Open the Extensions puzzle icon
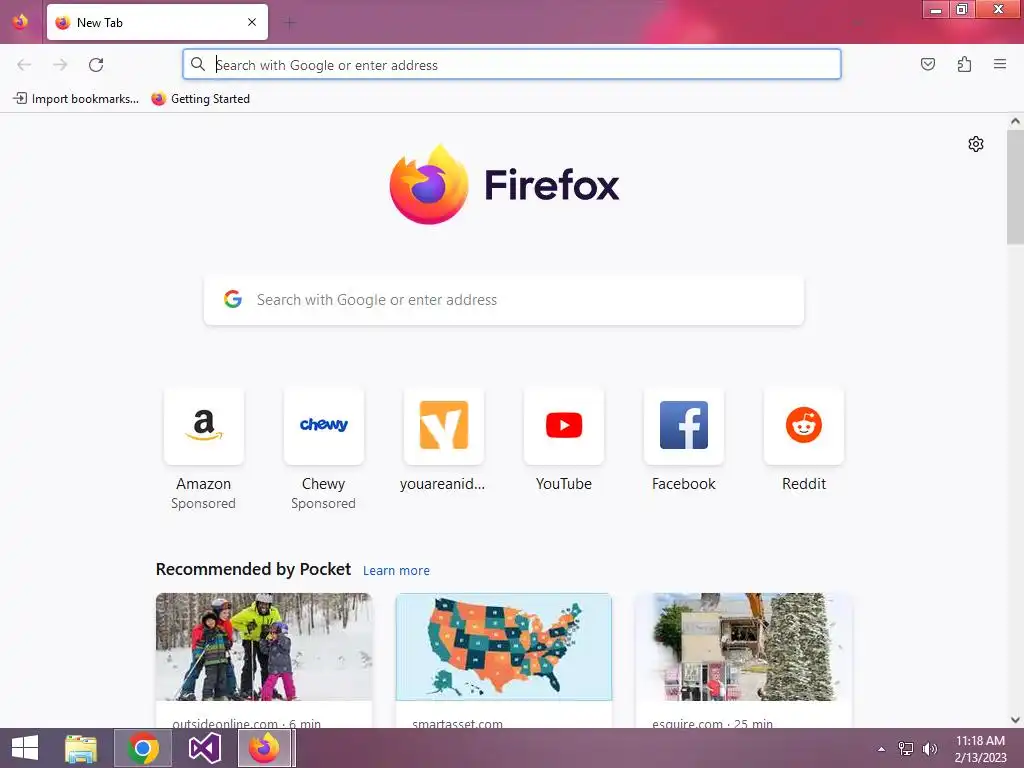This screenshot has width=1024, height=768. pos(964,64)
